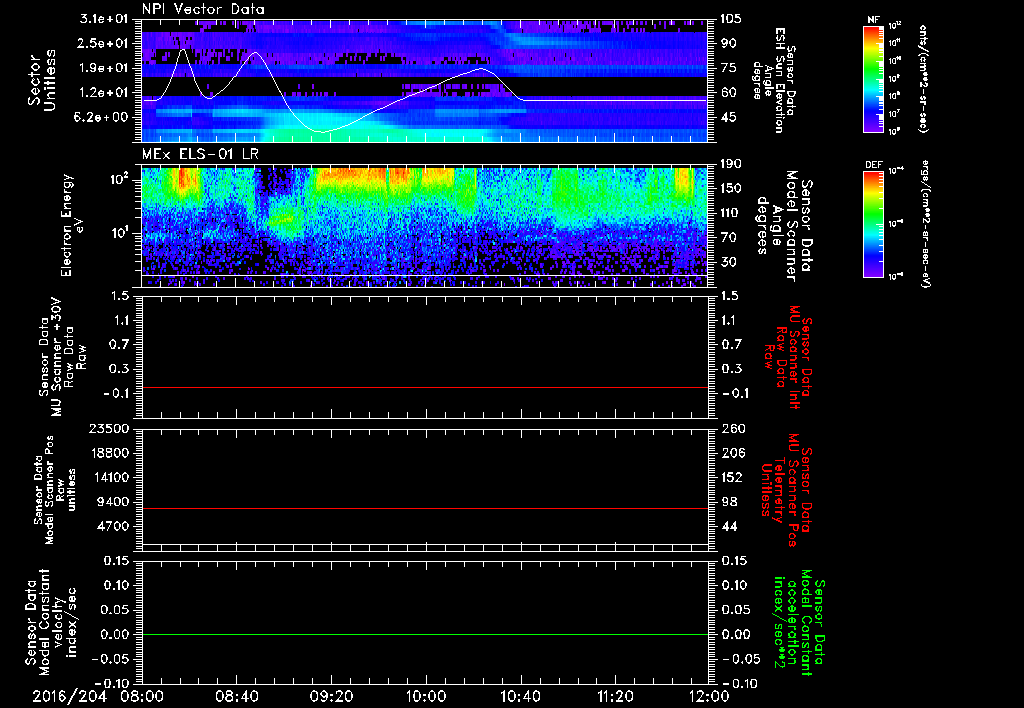The width and height of the screenshot is (1024, 708).
Task: Click the 3.1e+01 sector tick value
Action: 104,19
